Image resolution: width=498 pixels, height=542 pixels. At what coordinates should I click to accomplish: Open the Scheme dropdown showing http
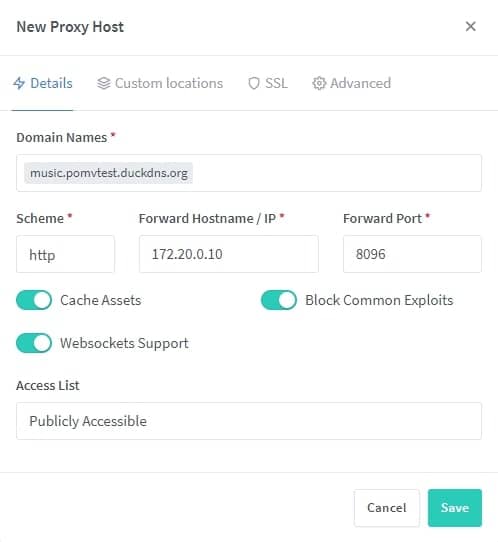pyautogui.click(x=65, y=254)
